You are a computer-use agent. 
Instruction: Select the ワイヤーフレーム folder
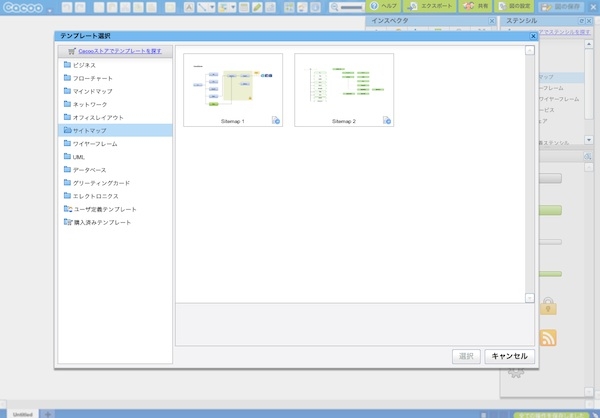[x=115, y=144]
